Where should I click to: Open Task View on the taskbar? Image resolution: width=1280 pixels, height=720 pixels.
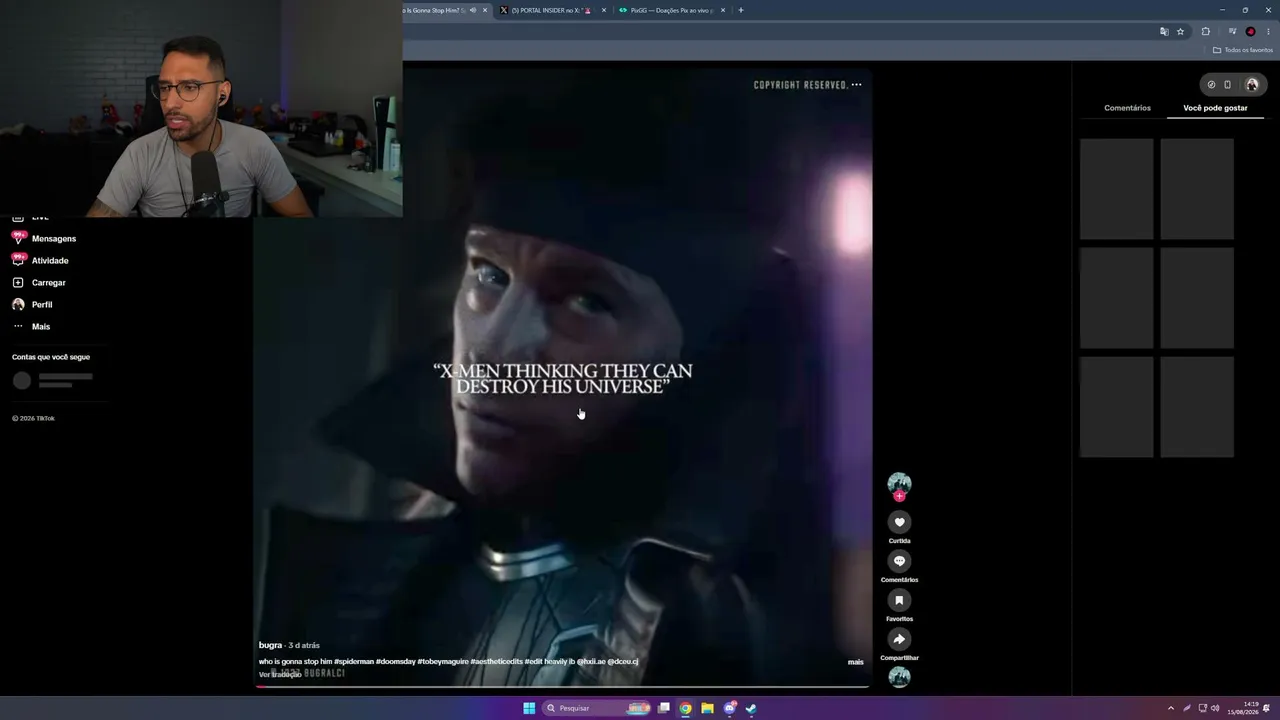pyautogui.click(x=663, y=708)
